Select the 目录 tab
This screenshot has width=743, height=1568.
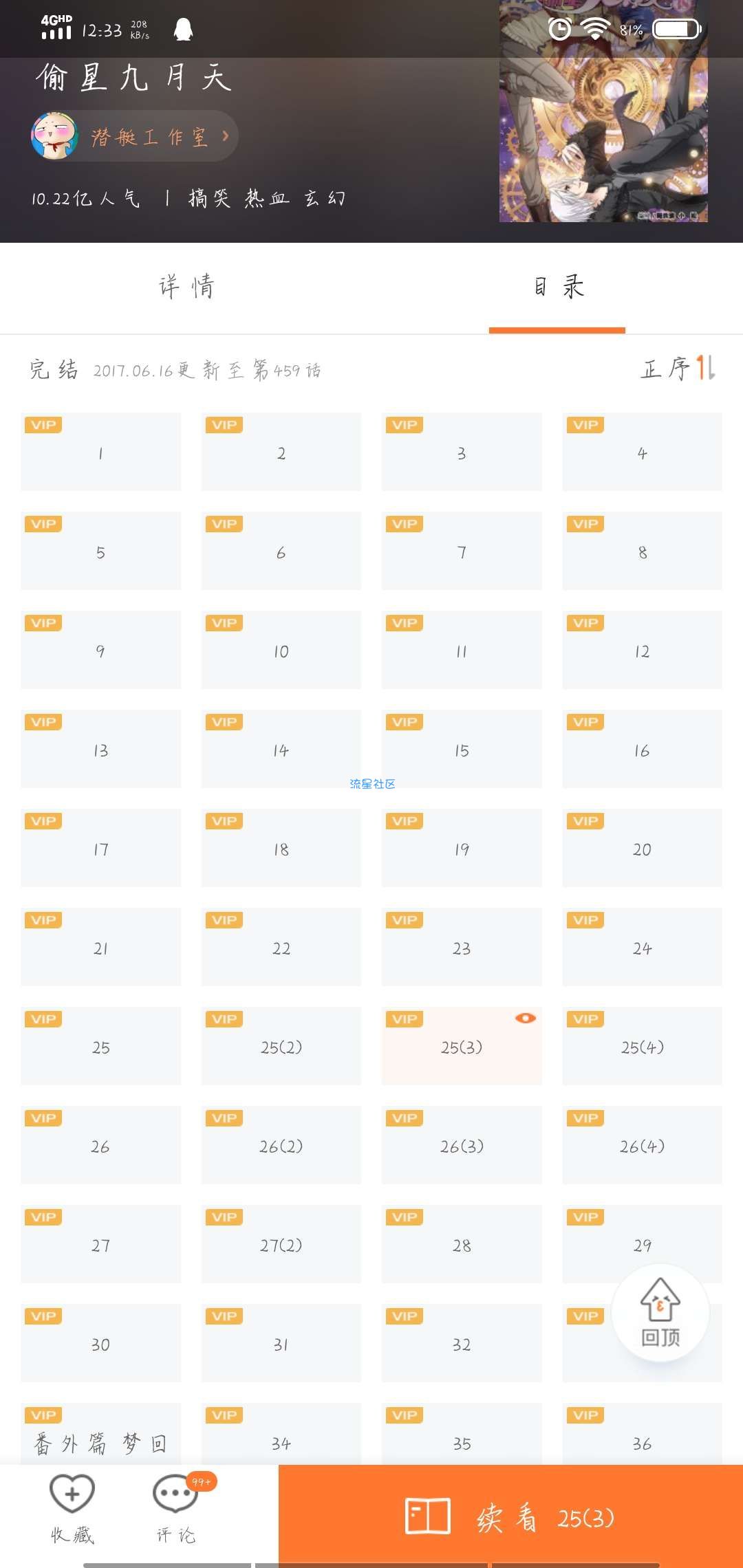click(557, 287)
